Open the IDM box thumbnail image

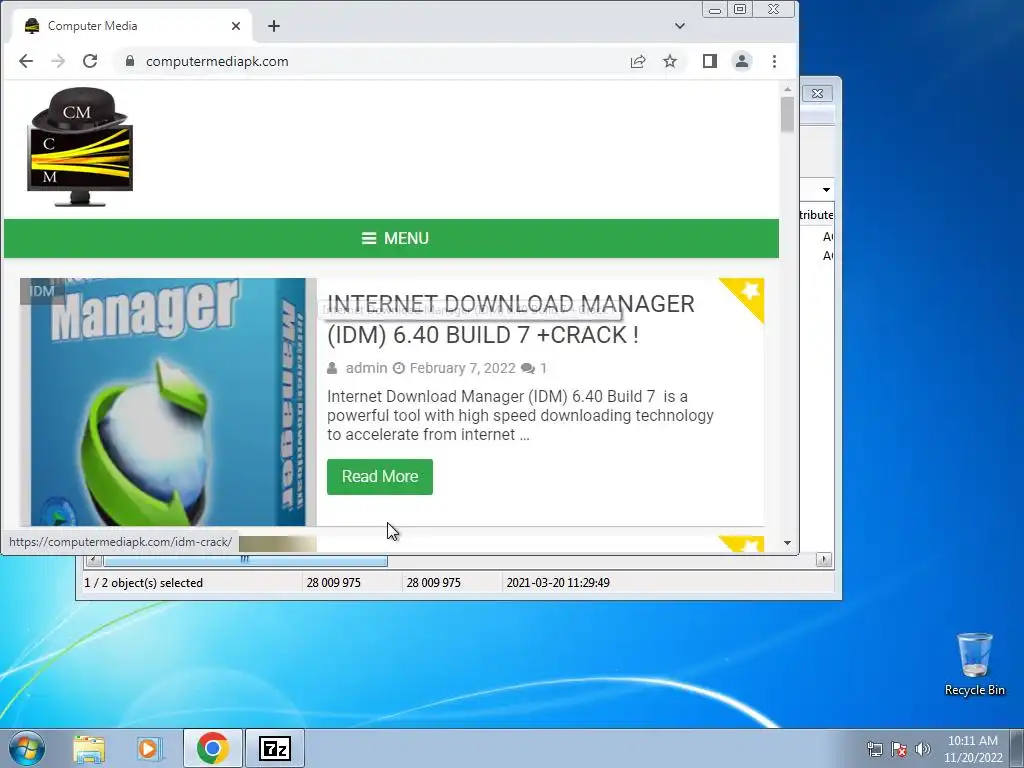(168, 402)
